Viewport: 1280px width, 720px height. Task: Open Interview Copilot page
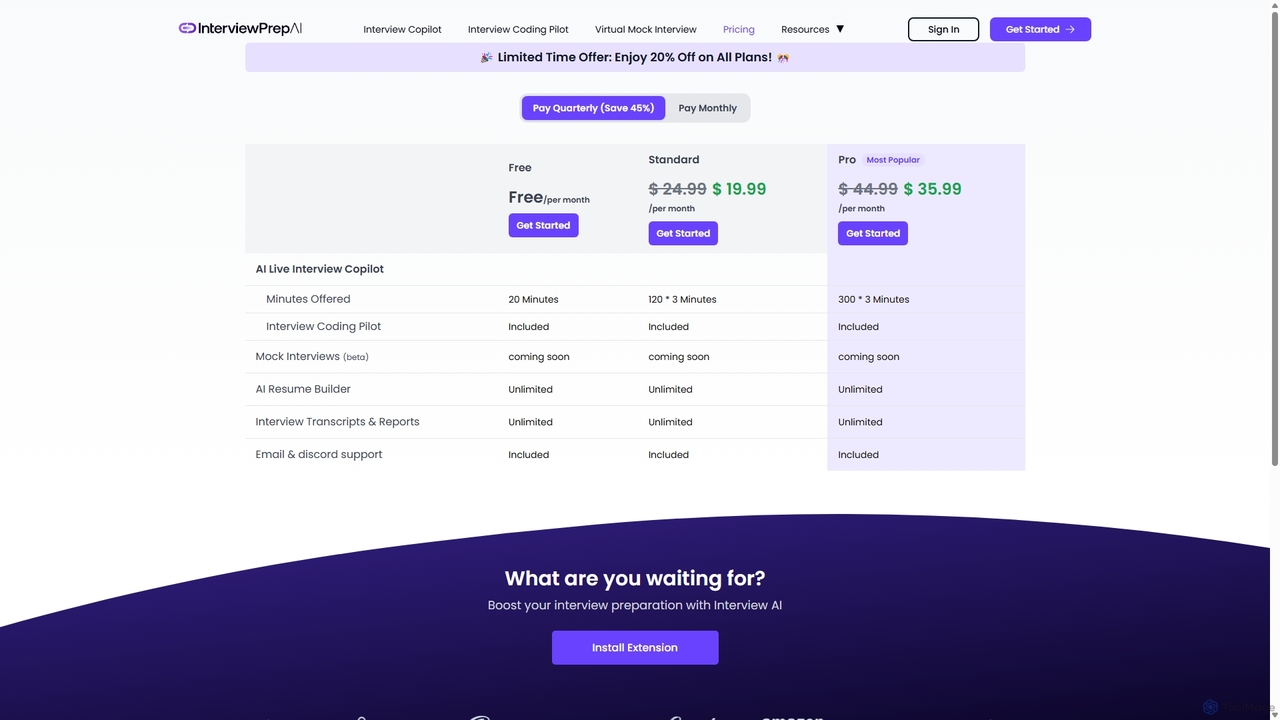402,29
